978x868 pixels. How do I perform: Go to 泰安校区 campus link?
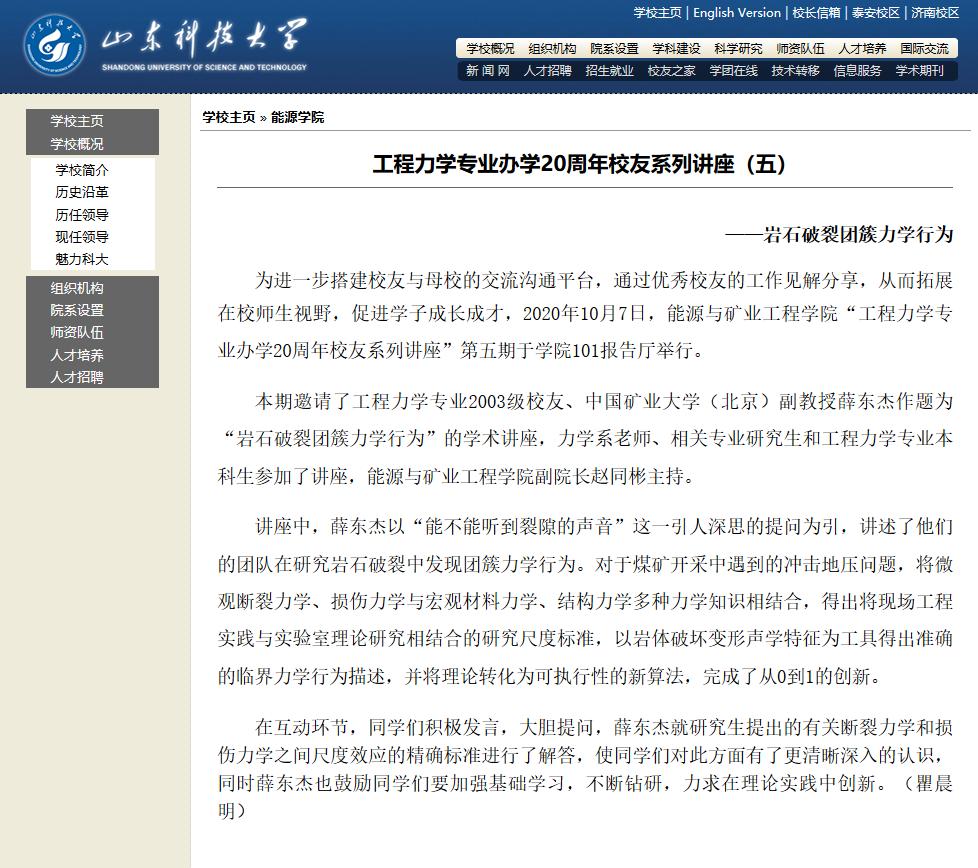876,12
